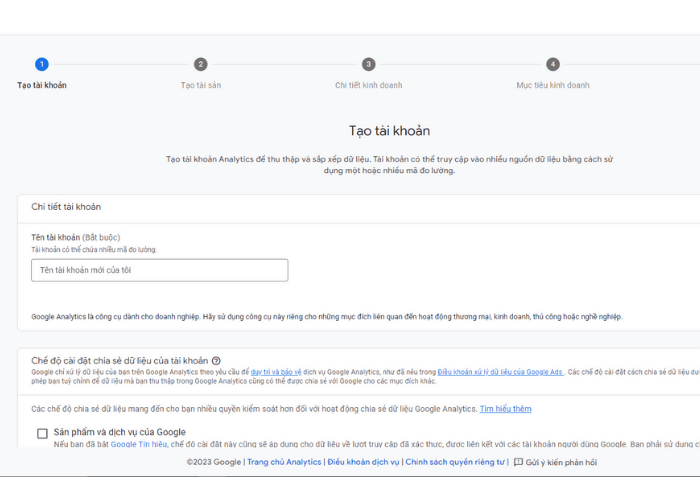This screenshot has height=500, width=700.
Task: Open 'Điều khoản dịch vụ' footer link
Action: [363, 462]
